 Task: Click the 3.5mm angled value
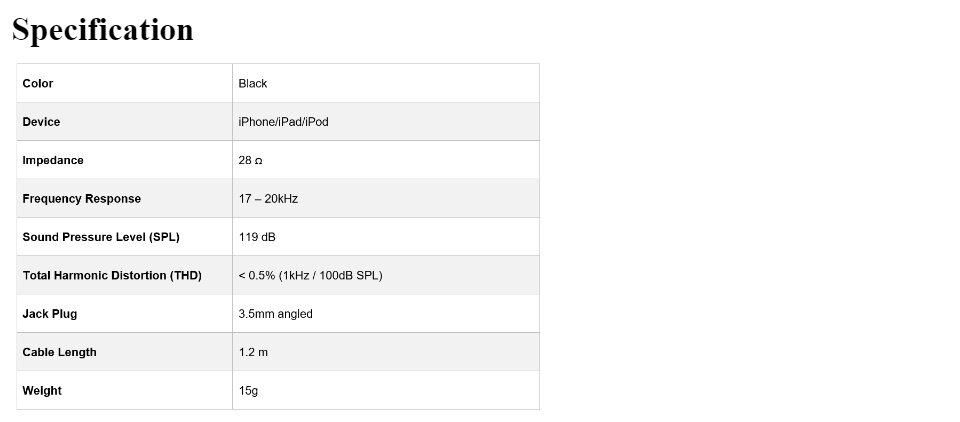[276, 314]
